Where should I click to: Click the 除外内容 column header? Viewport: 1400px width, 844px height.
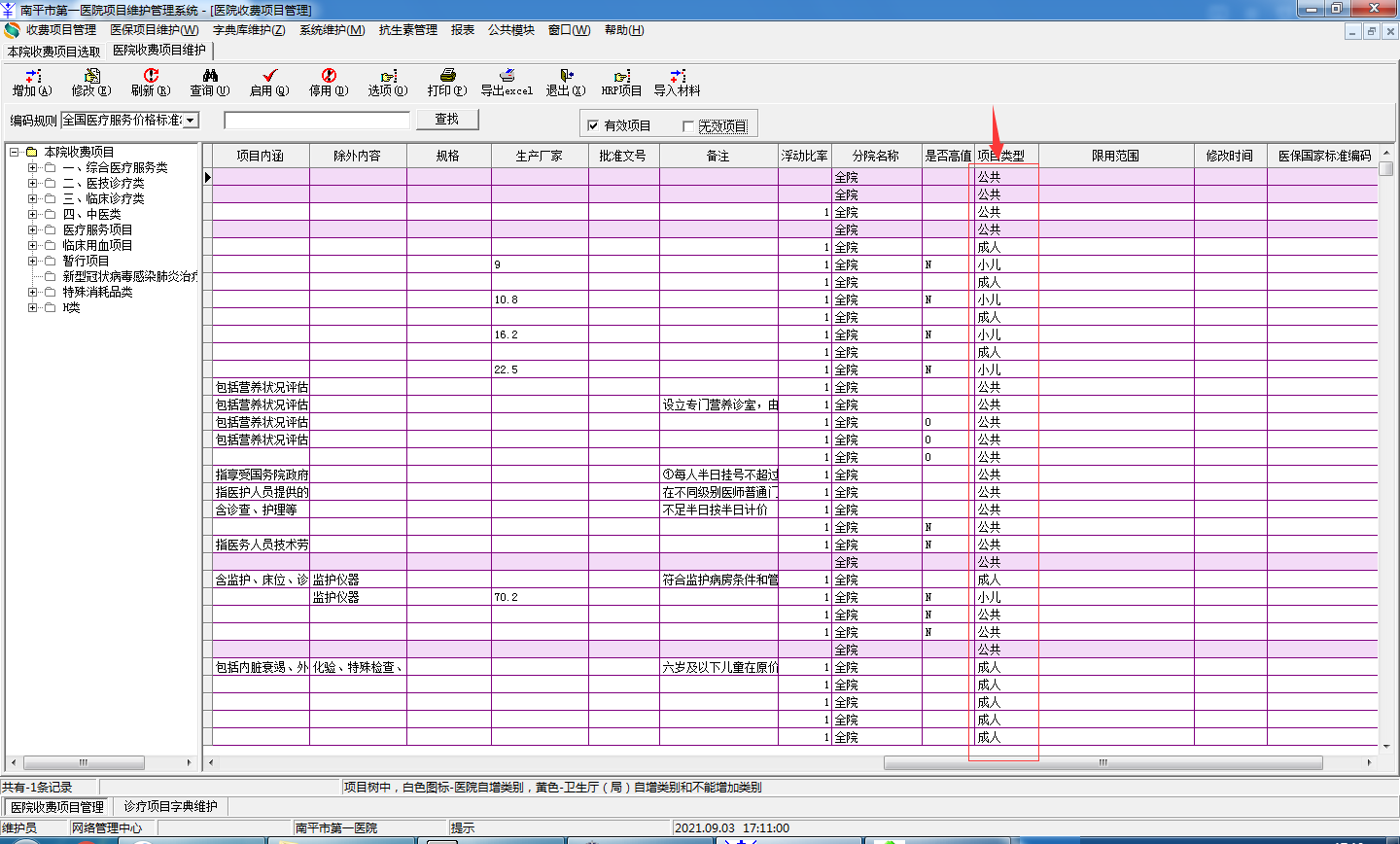(x=358, y=156)
